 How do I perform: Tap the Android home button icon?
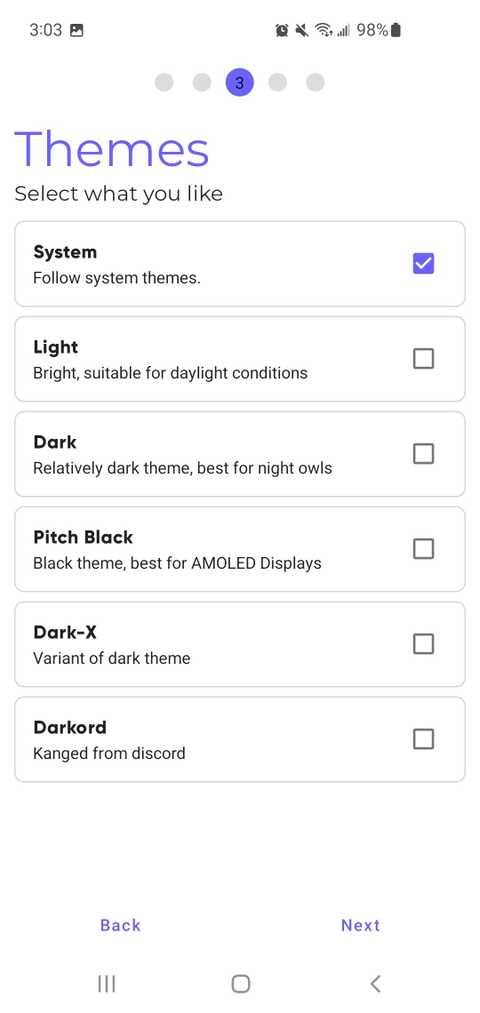tap(240, 983)
